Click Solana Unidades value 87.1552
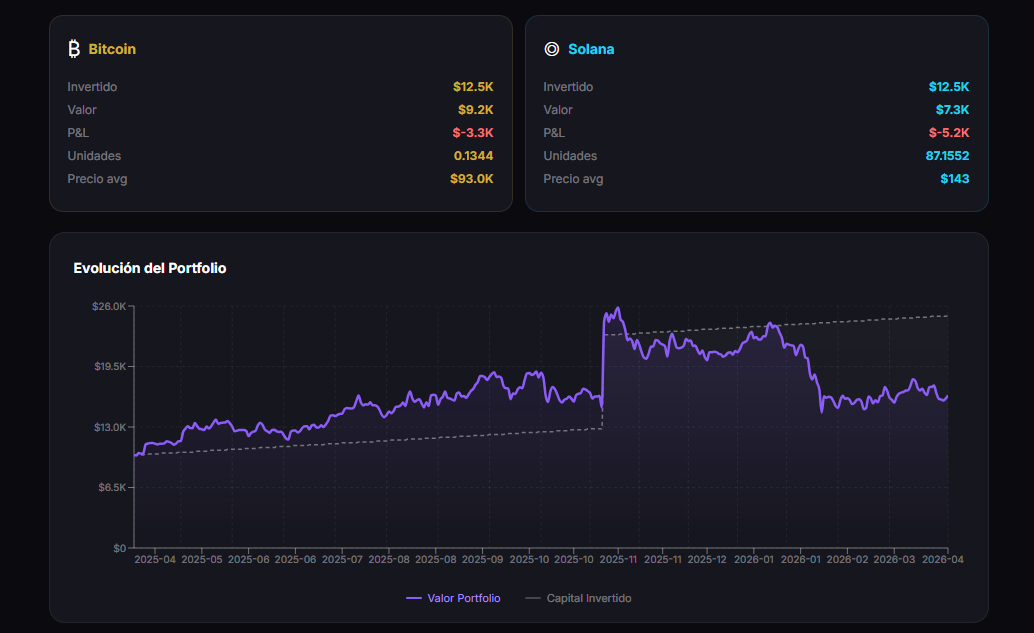Screen dimensions: 1034x633 pyautogui.click(x=948, y=156)
